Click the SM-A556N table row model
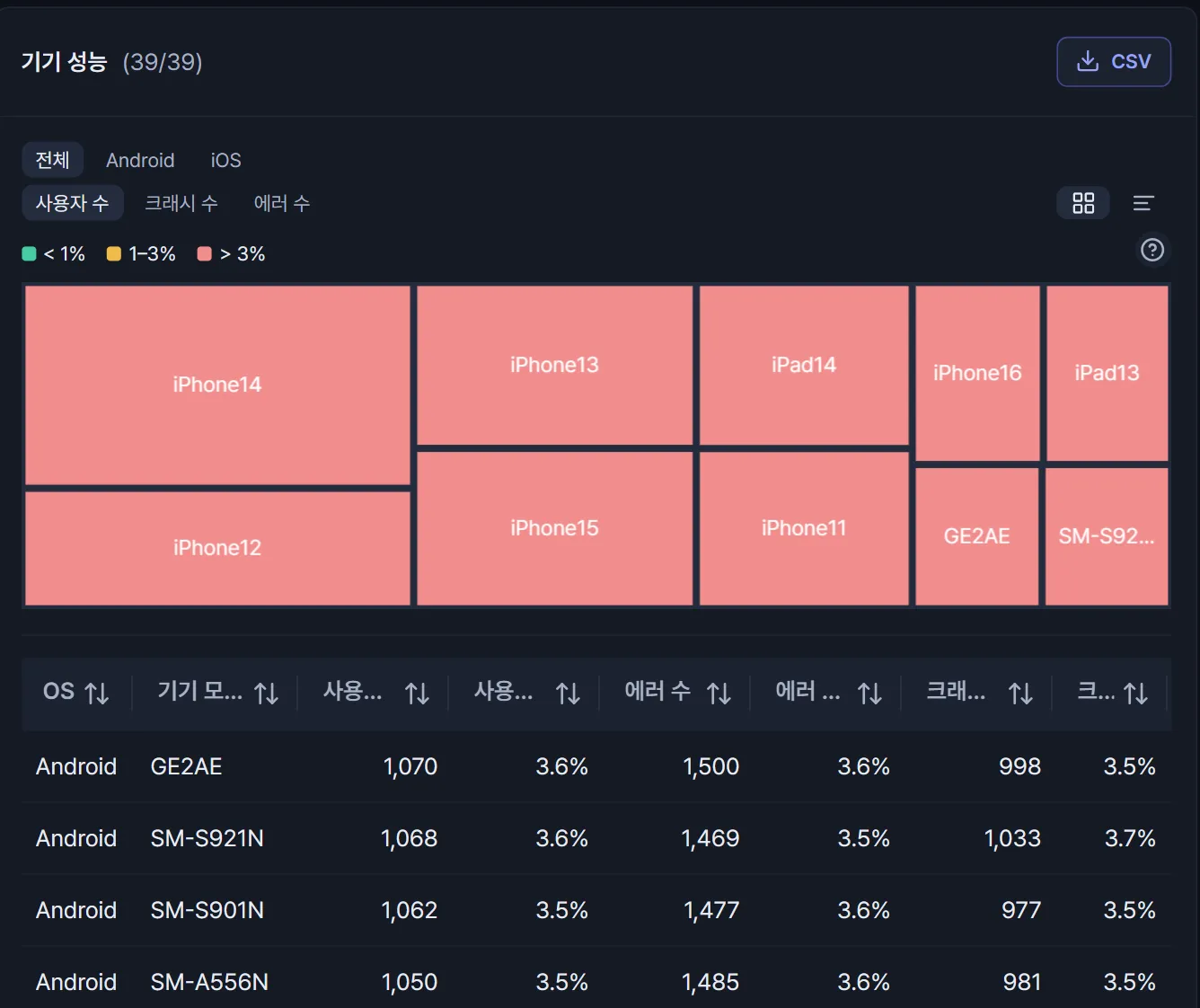The width and height of the screenshot is (1200, 1008). pos(209,982)
